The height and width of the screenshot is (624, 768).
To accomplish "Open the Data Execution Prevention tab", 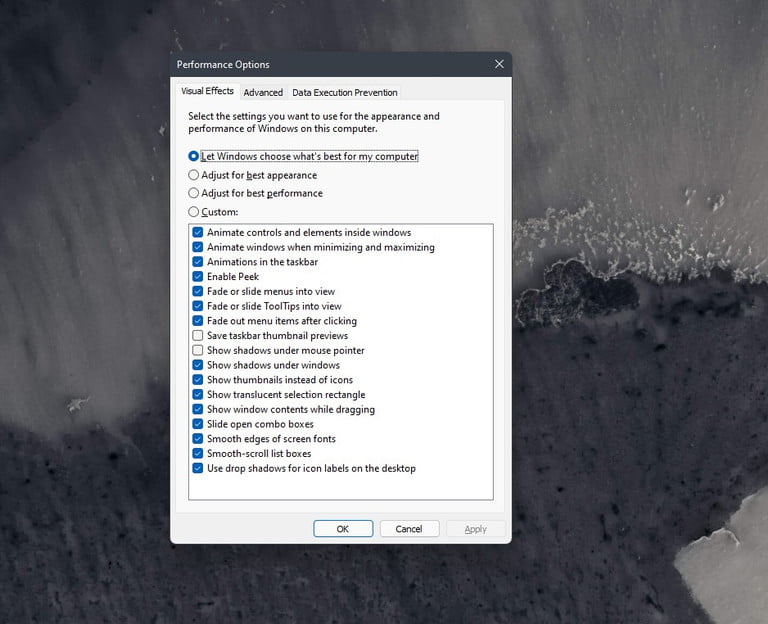I will pyautogui.click(x=344, y=93).
